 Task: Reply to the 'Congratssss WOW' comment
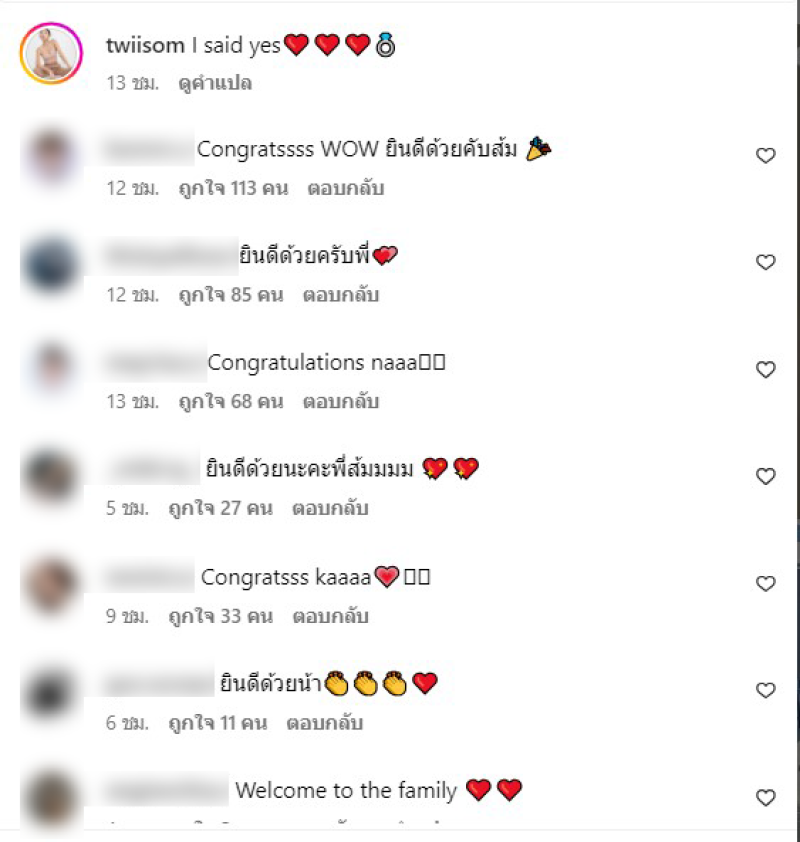(345, 188)
